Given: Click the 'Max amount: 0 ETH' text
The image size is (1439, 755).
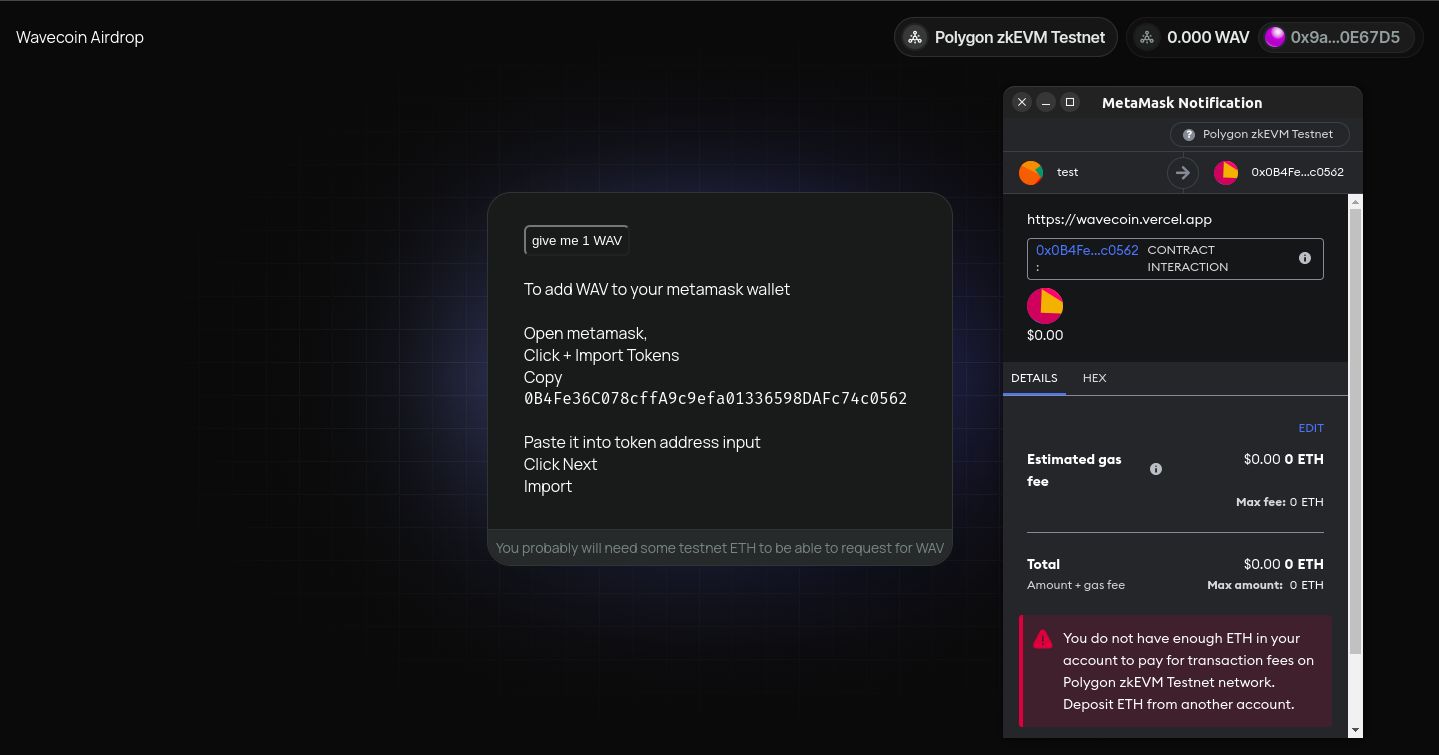Looking at the screenshot, I should pyautogui.click(x=1265, y=585).
